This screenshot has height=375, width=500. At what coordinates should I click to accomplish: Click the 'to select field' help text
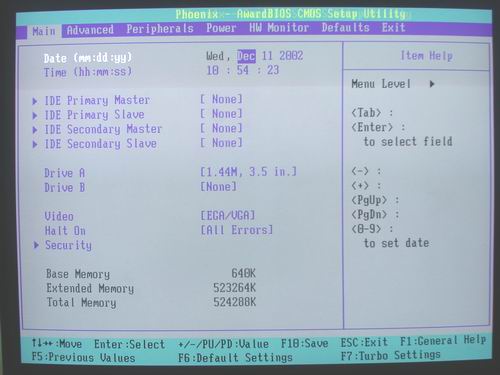coord(408,142)
